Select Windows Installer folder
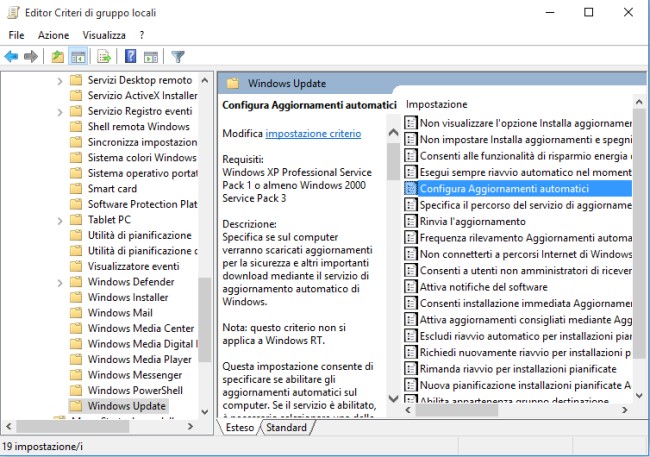 pyautogui.click(x=128, y=297)
